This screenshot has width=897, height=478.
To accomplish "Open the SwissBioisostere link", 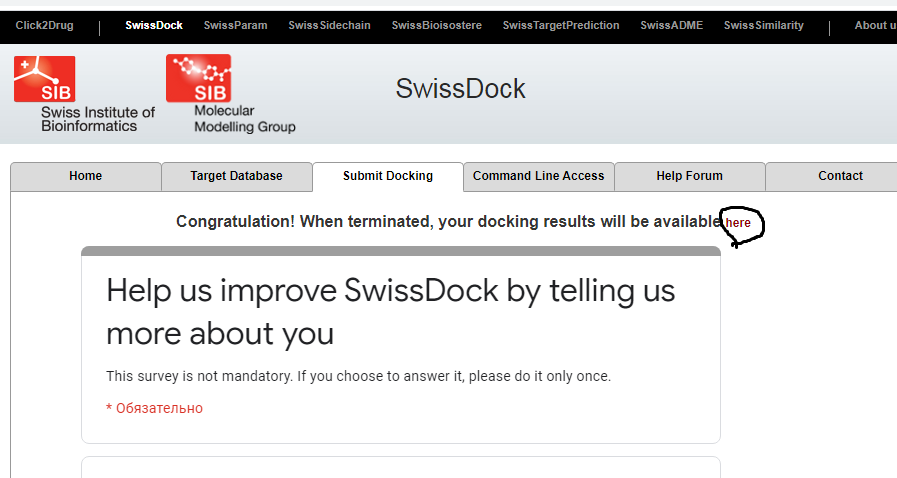I will 436,25.
